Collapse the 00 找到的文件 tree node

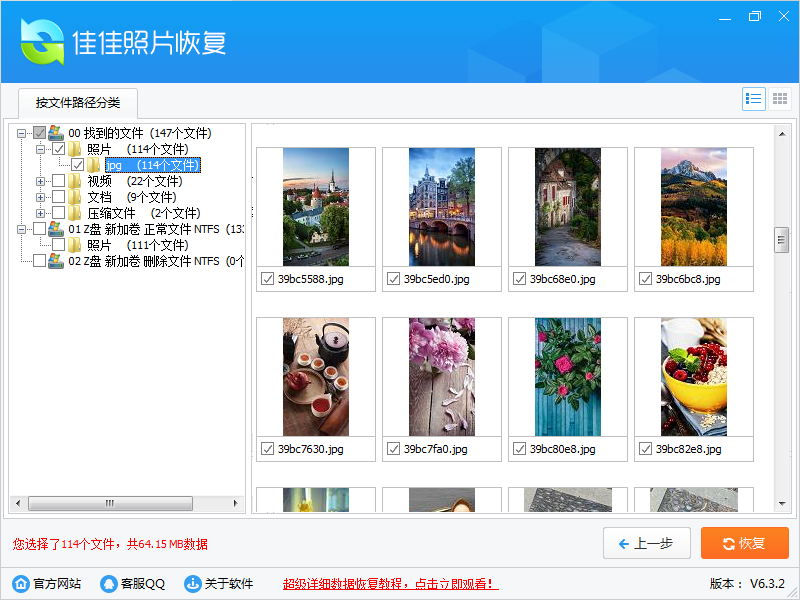(21, 133)
